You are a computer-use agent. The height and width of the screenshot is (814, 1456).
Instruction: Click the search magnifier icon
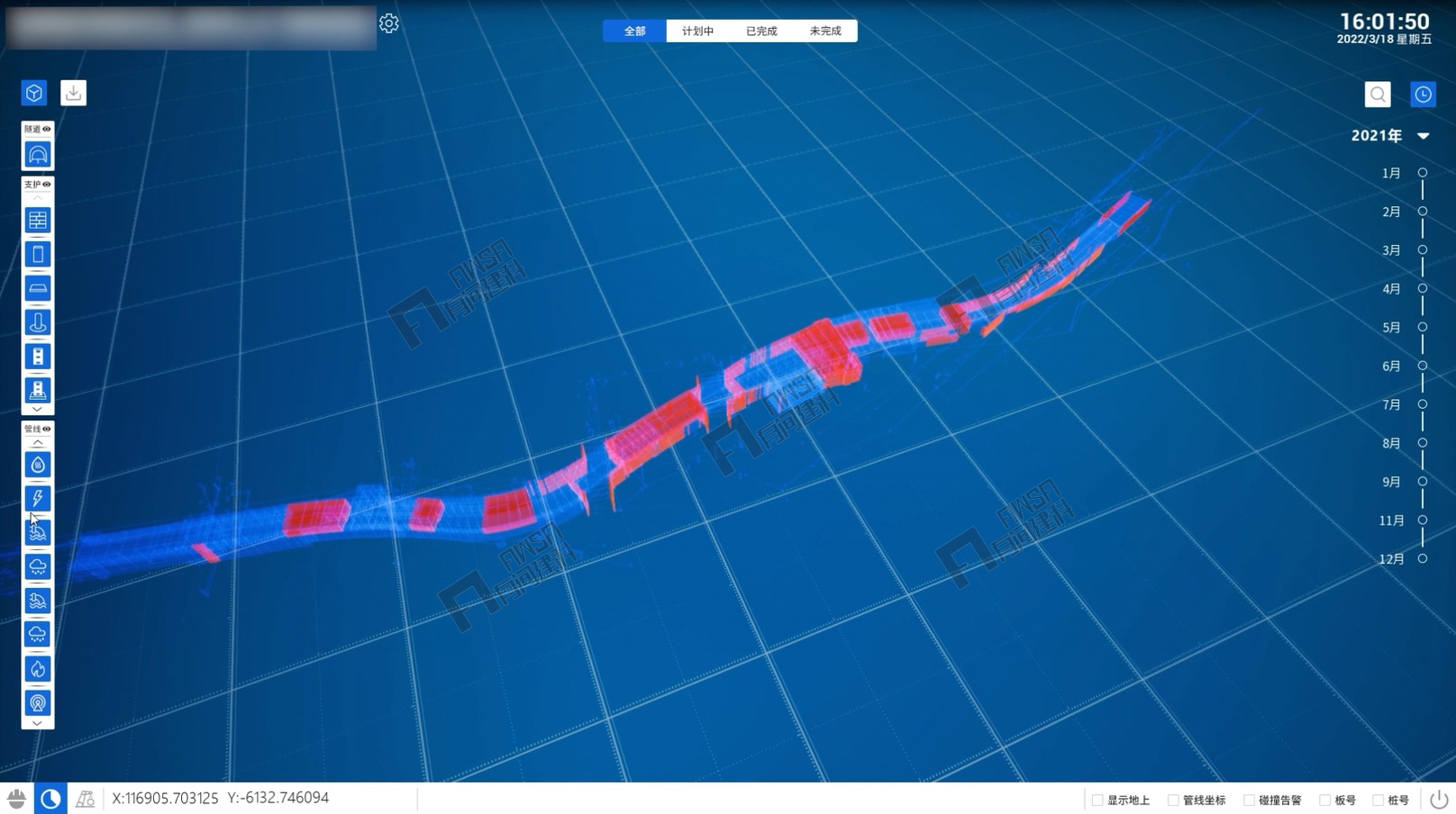coord(1378,95)
